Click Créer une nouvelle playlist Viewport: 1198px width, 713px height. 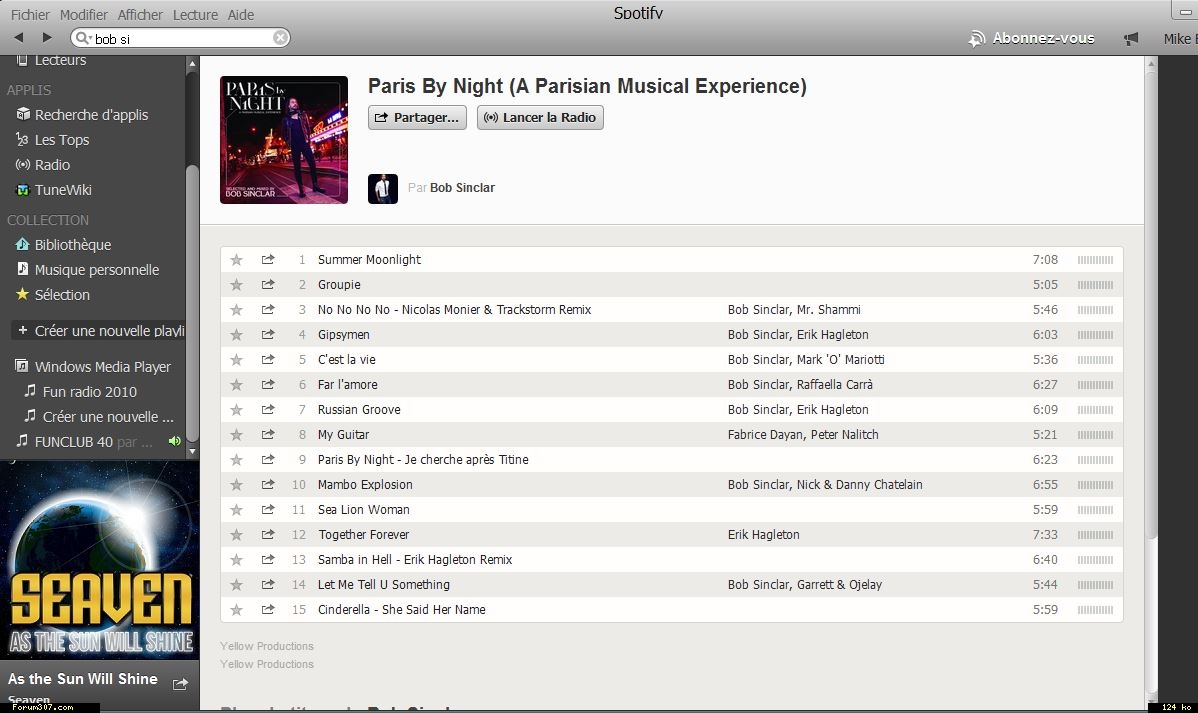(101, 331)
